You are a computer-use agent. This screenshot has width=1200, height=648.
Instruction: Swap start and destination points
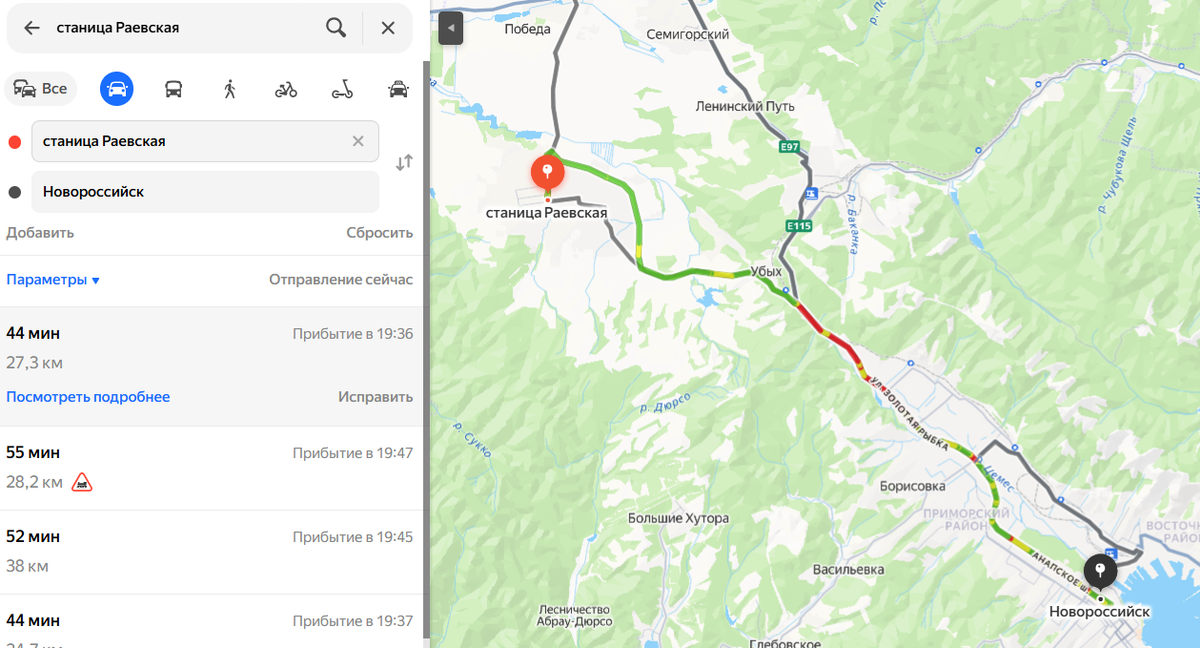pyautogui.click(x=404, y=163)
